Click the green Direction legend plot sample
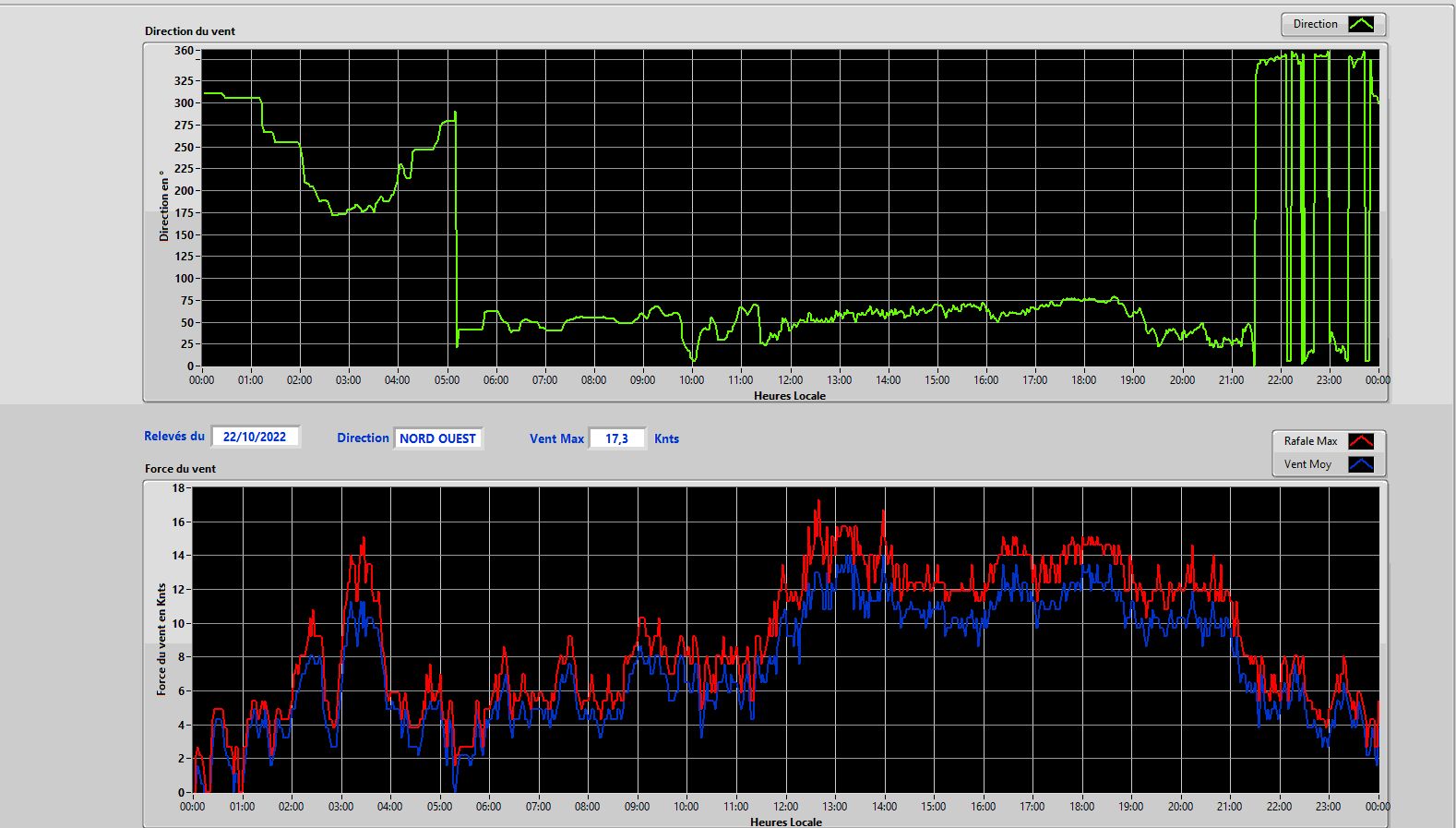 [x=1361, y=24]
